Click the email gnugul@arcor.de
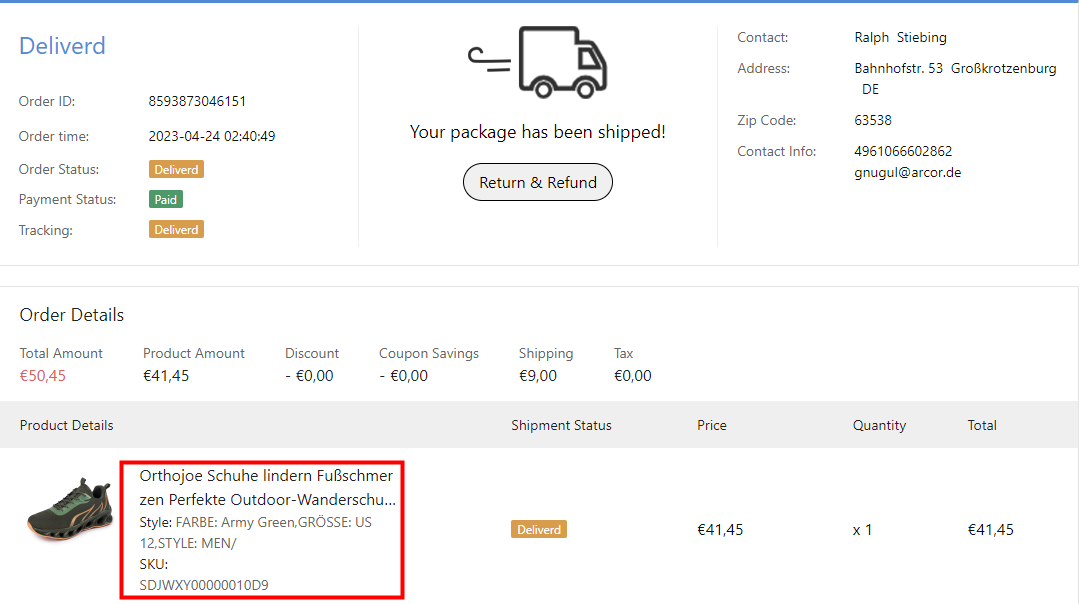 907,172
